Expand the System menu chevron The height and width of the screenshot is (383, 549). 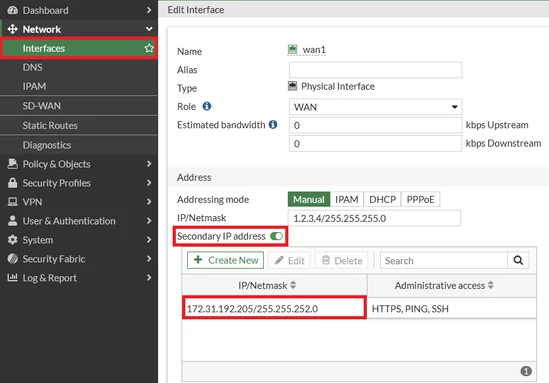149,240
